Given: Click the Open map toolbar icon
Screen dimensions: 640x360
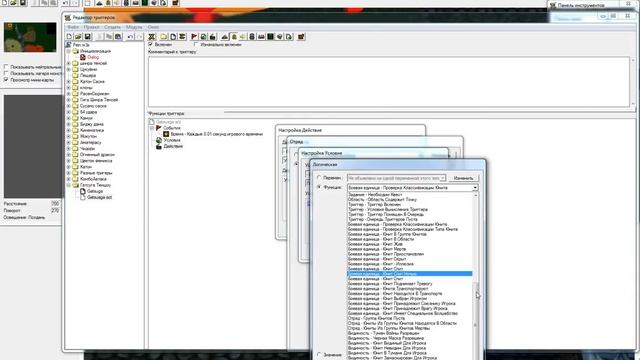Looking at the screenshot, I should click(x=78, y=37).
